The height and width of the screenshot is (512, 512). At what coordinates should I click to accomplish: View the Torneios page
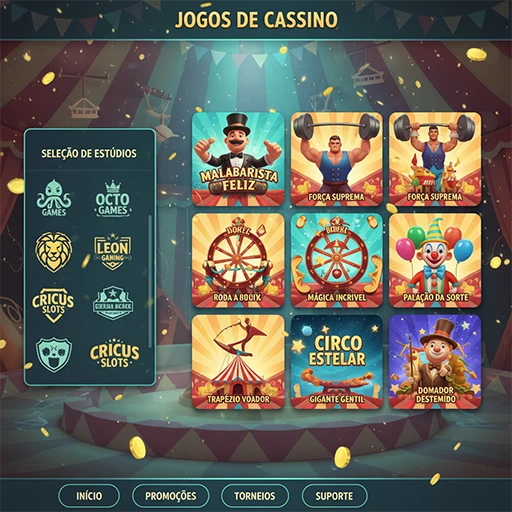[255, 496]
